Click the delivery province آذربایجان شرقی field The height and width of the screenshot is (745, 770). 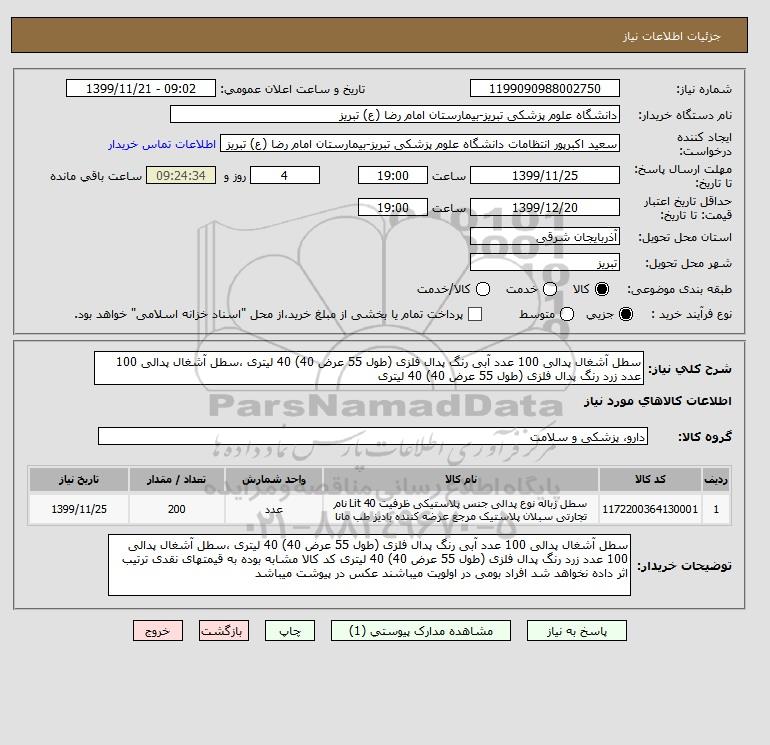click(545, 237)
